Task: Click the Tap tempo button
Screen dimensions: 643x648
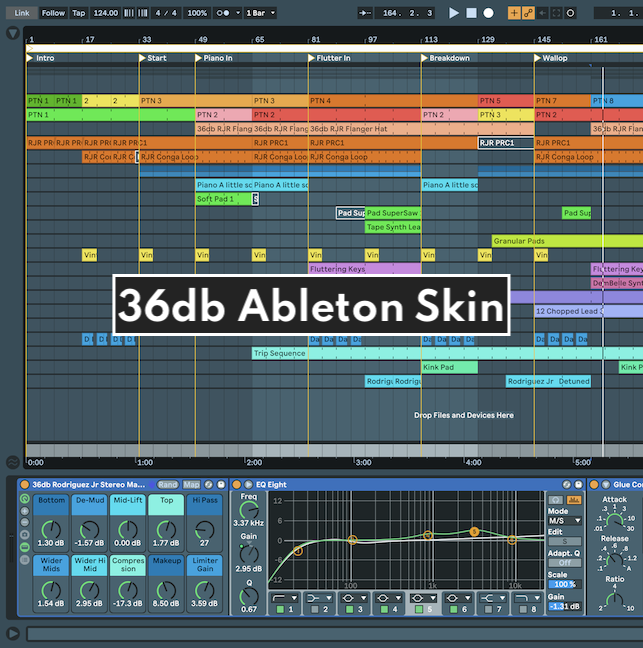Action: pos(79,13)
